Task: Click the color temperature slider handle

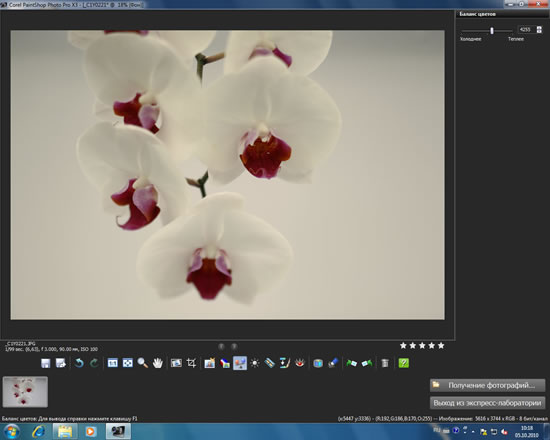Action: pyautogui.click(x=492, y=31)
